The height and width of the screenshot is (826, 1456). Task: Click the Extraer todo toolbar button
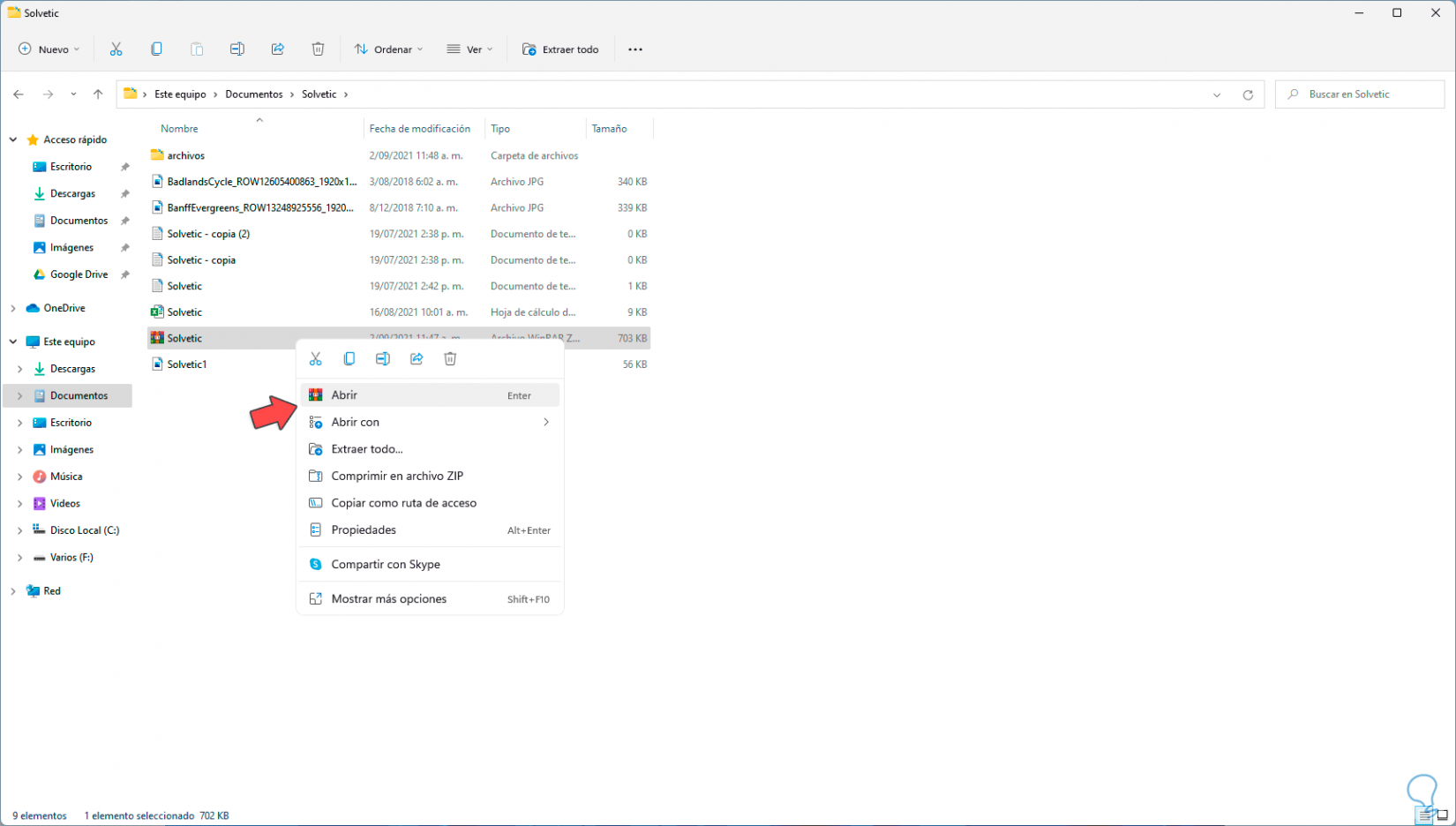(560, 49)
